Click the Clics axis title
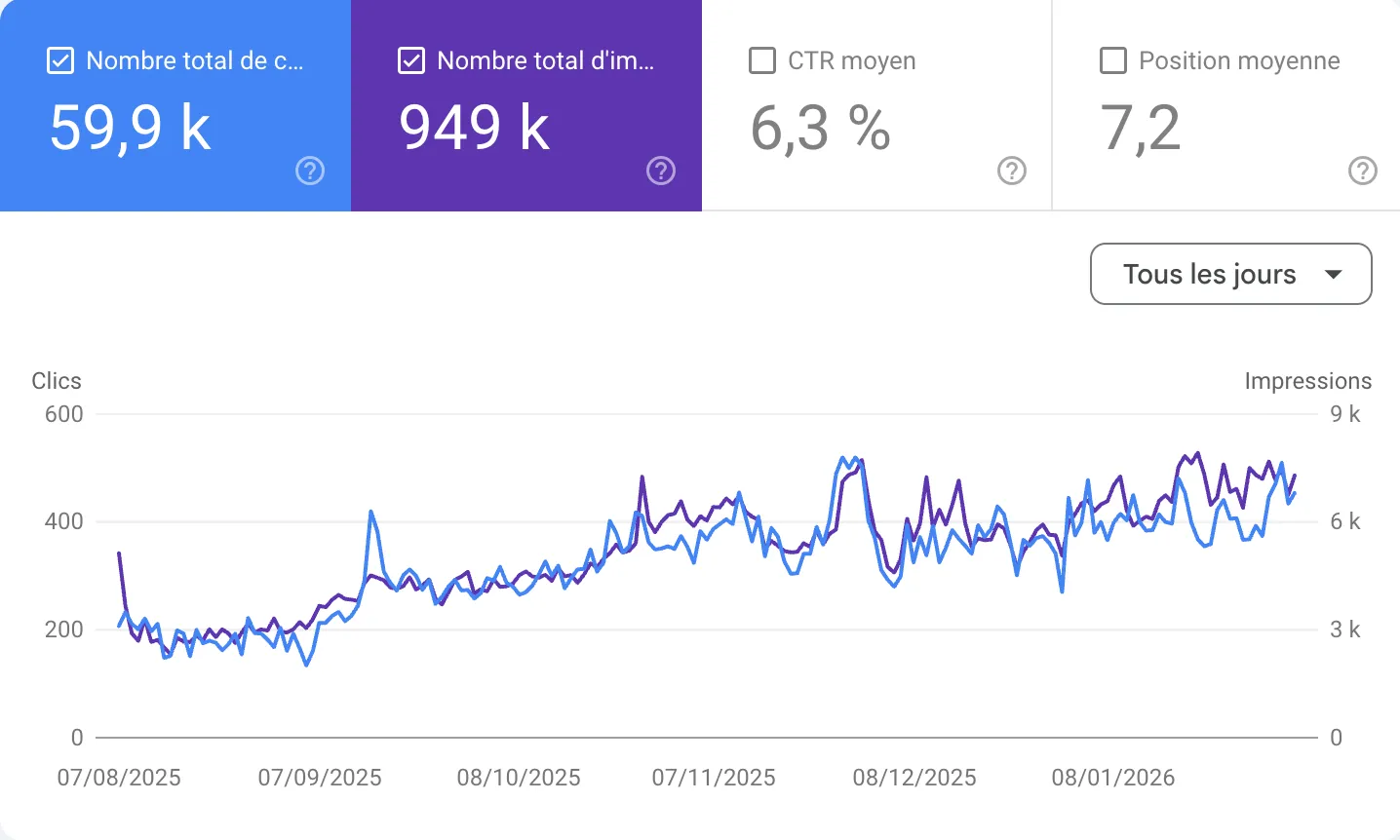This screenshot has height=840, width=1400. (x=57, y=381)
